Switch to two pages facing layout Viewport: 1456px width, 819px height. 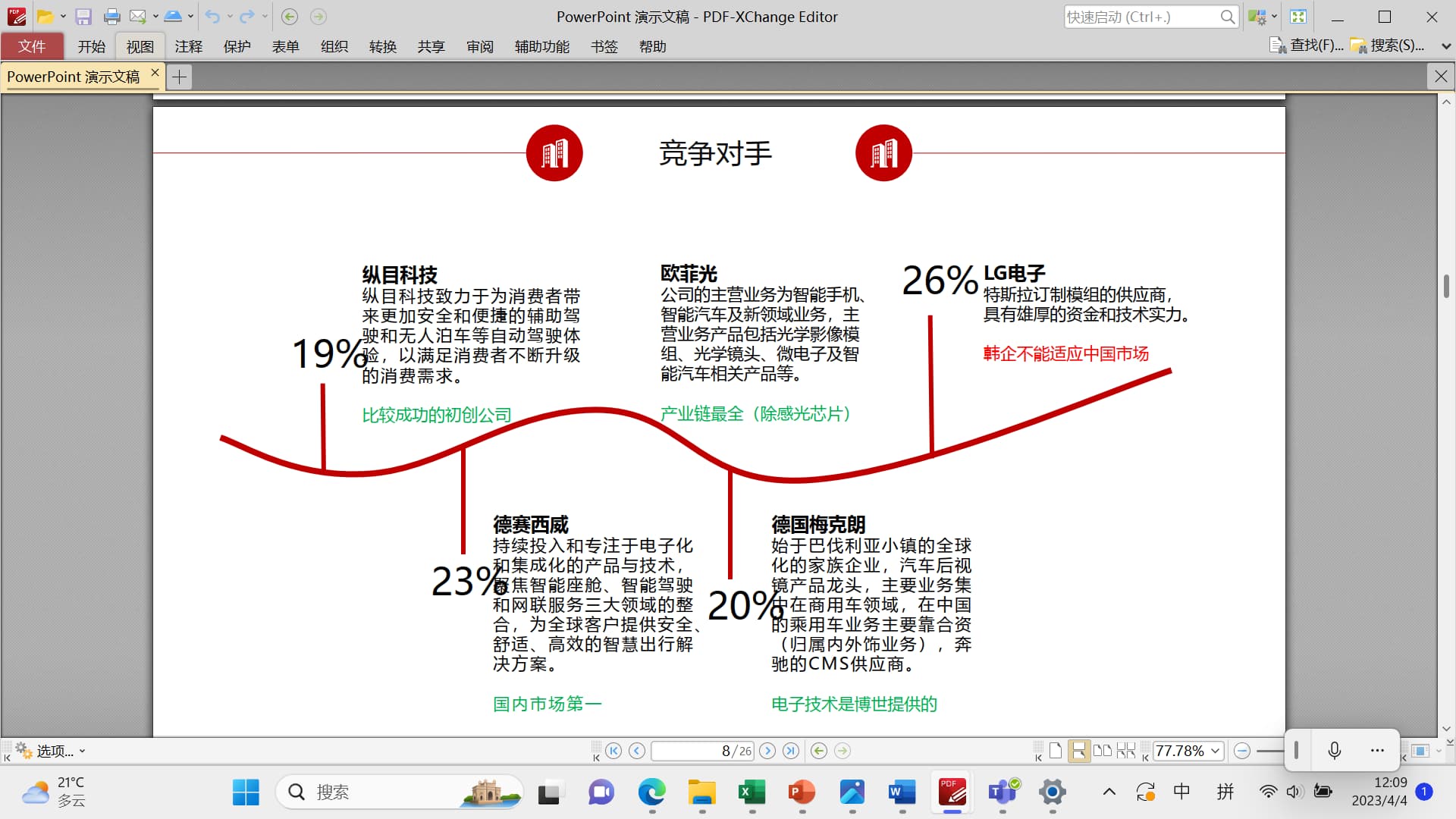(1102, 751)
